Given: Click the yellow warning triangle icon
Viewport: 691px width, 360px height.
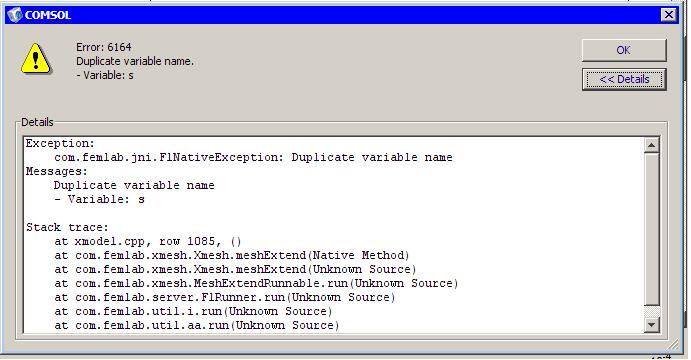Looking at the screenshot, I should (36, 59).
